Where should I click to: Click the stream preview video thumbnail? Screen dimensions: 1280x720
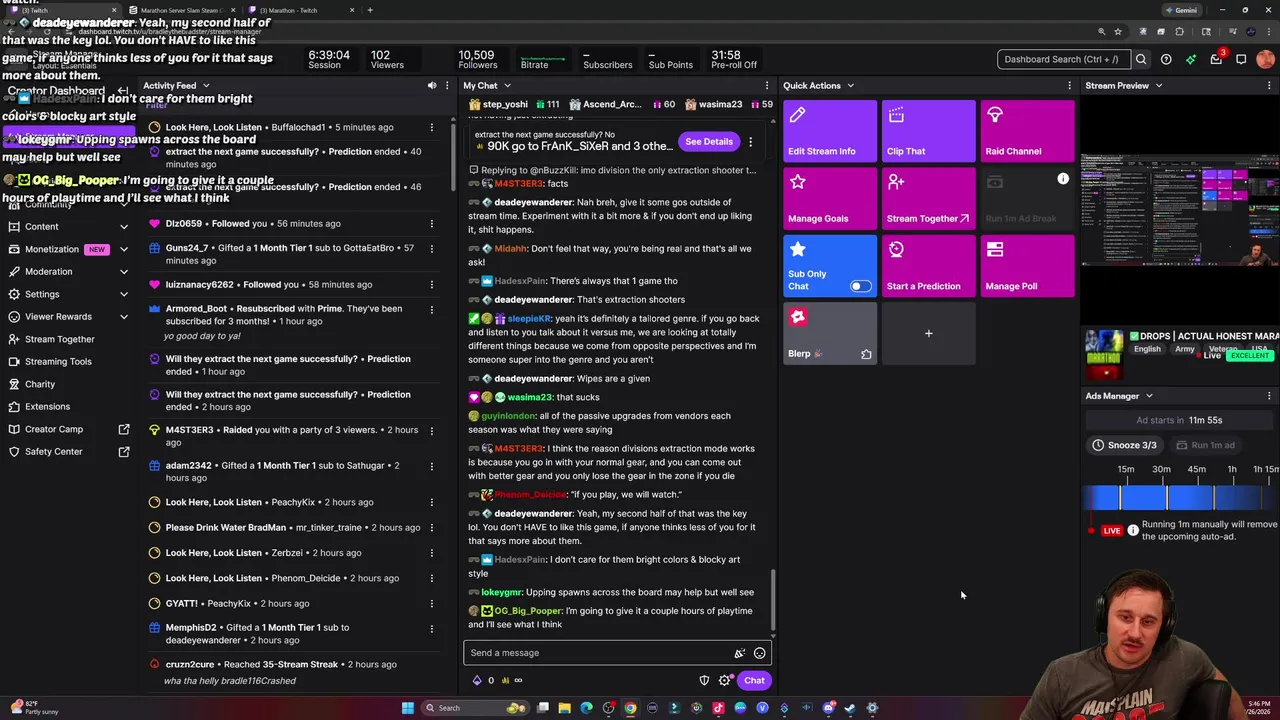point(1180,210)
